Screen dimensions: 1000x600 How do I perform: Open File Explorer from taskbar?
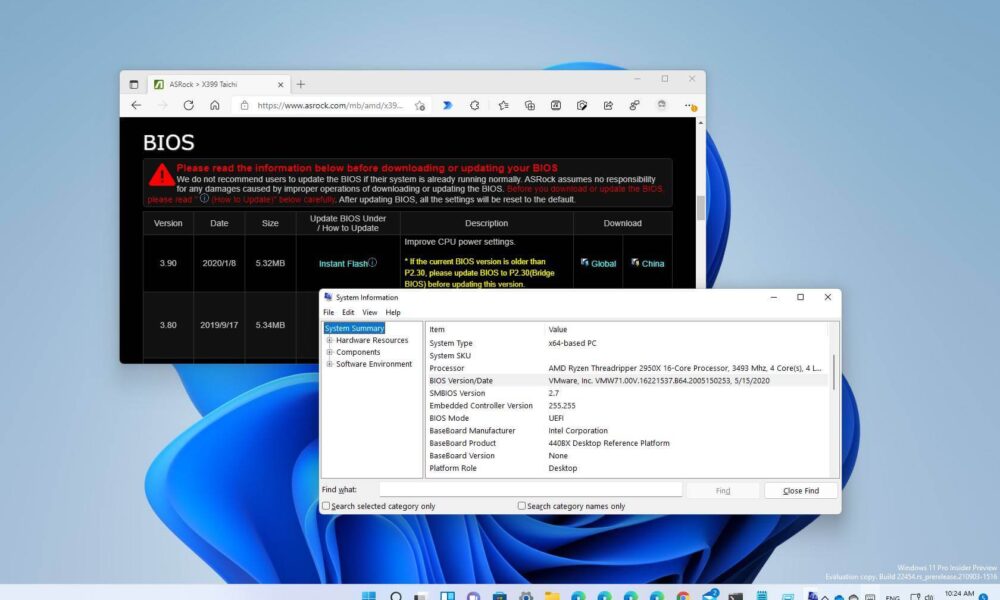coord(552,596)
